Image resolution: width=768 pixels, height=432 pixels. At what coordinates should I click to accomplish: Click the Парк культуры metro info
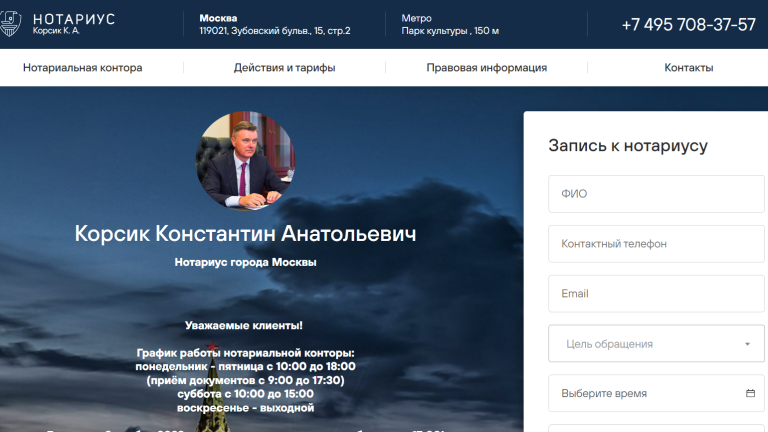(x=450, y=31)
